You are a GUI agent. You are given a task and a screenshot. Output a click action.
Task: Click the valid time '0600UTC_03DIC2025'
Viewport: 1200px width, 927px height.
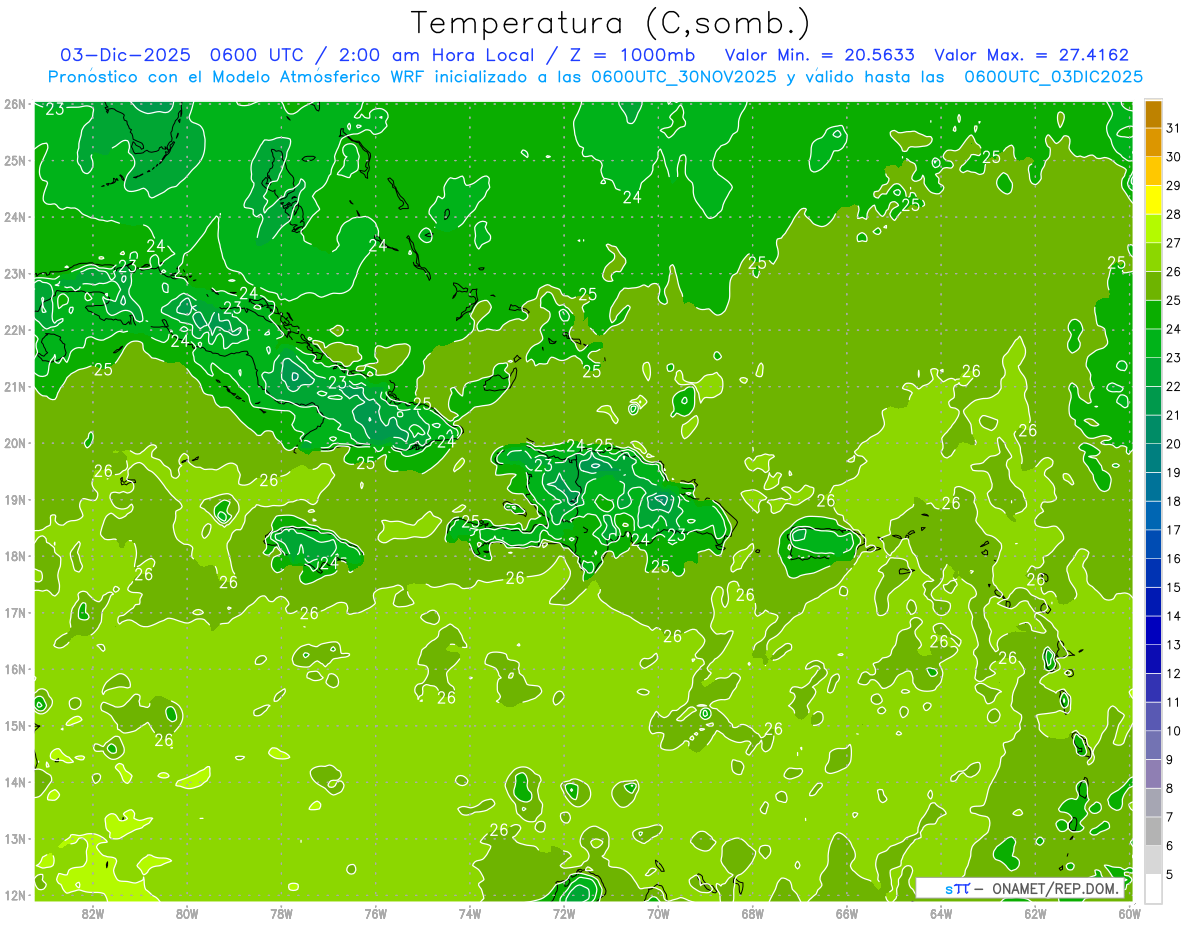[1054, 77]
